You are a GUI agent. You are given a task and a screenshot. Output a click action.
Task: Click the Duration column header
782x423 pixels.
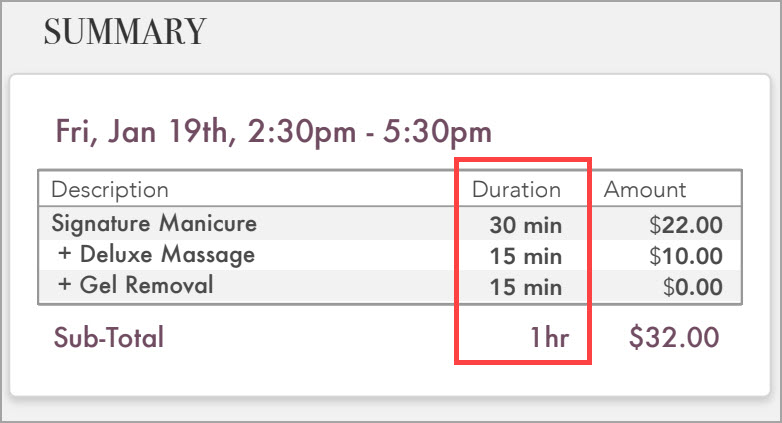click(516, 190)
